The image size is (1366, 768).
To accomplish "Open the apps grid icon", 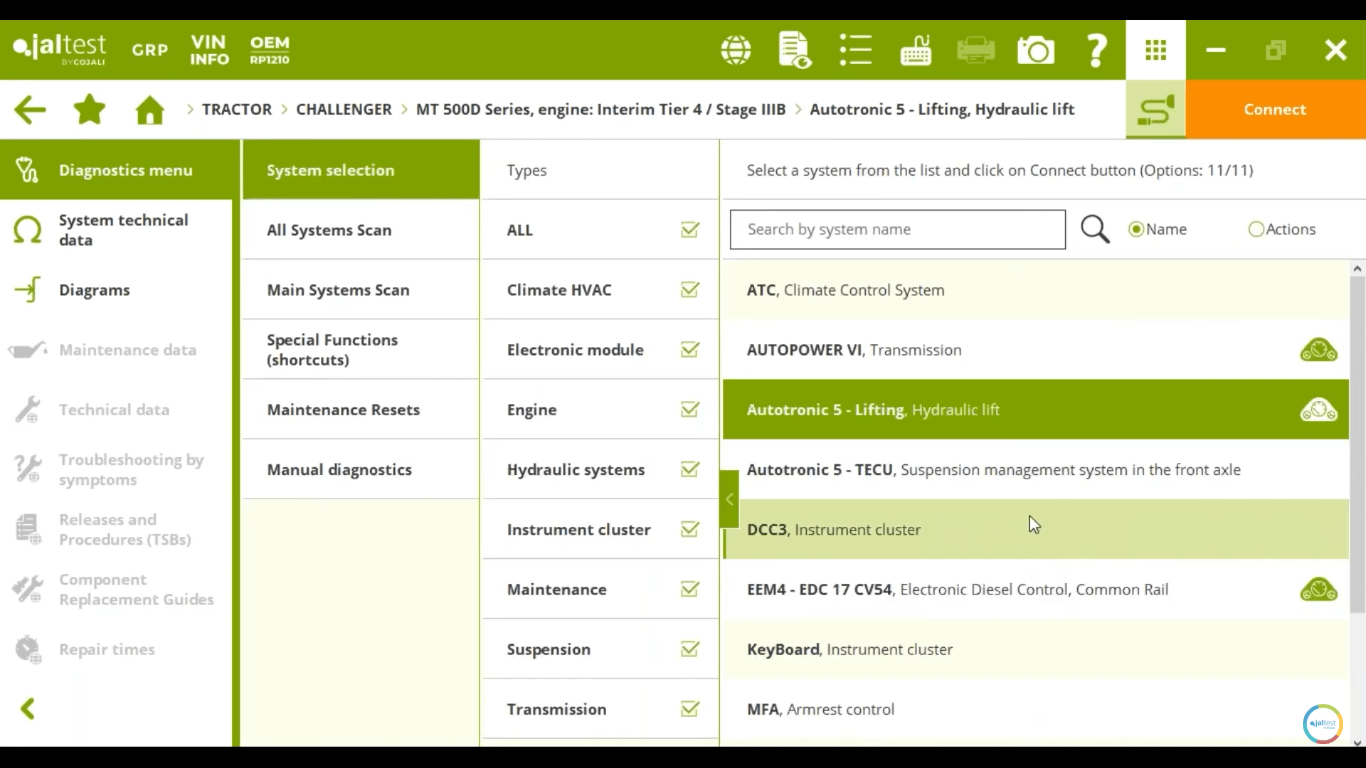I will (1156, 50).
